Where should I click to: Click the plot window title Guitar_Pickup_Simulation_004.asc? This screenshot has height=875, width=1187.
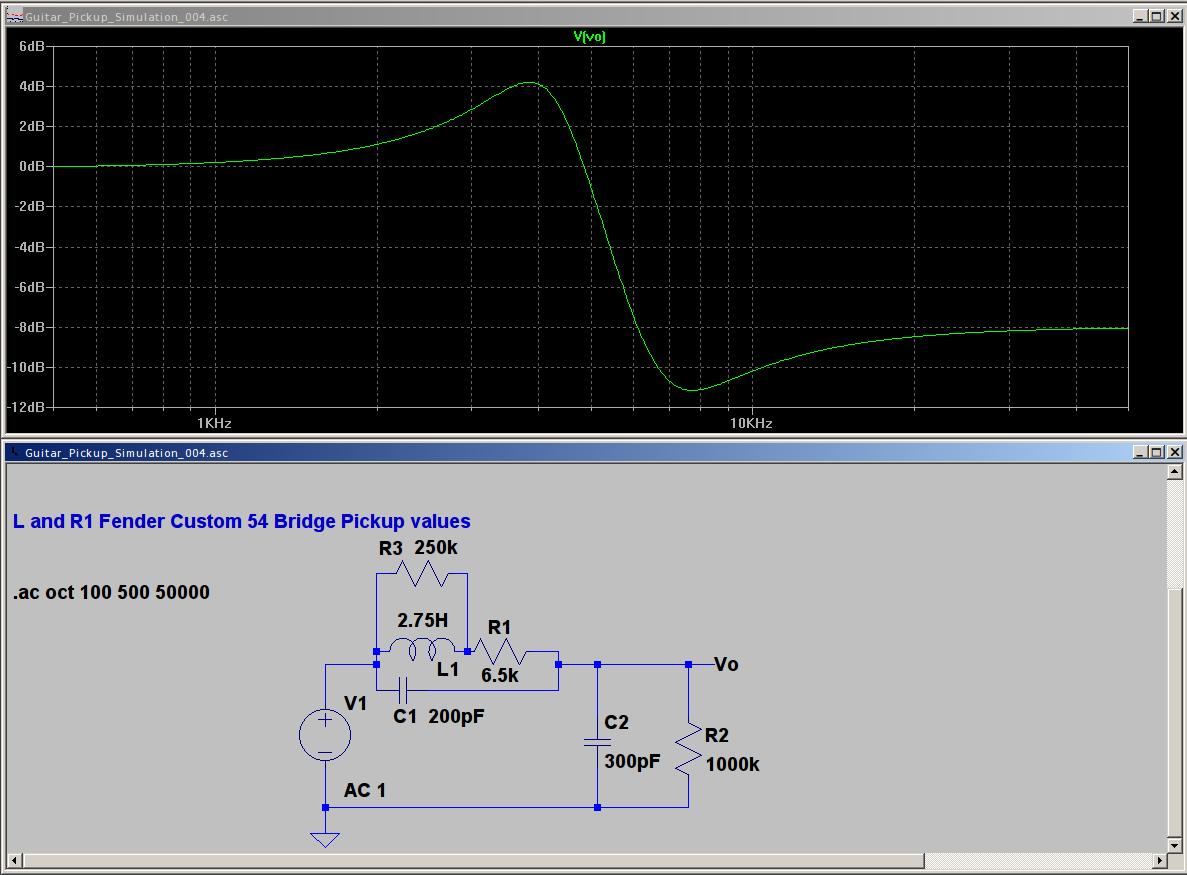coord(126,17)
